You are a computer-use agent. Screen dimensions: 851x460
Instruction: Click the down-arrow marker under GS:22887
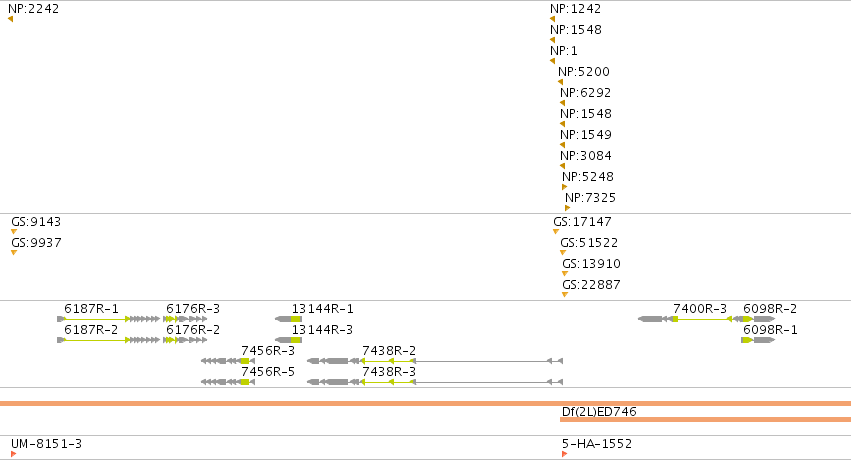(x=565, y=295)
